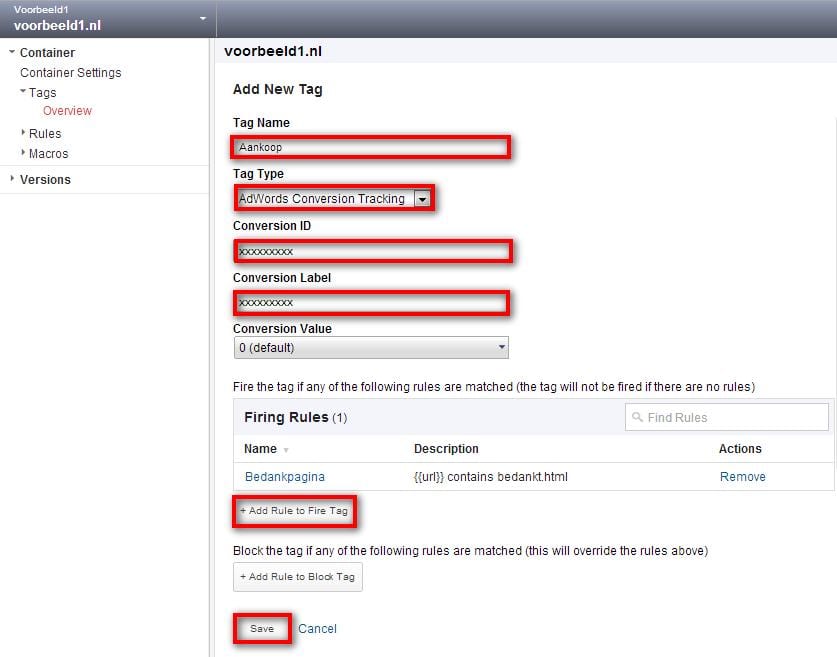Focus the Conversion Label input field

pos(371,303)
